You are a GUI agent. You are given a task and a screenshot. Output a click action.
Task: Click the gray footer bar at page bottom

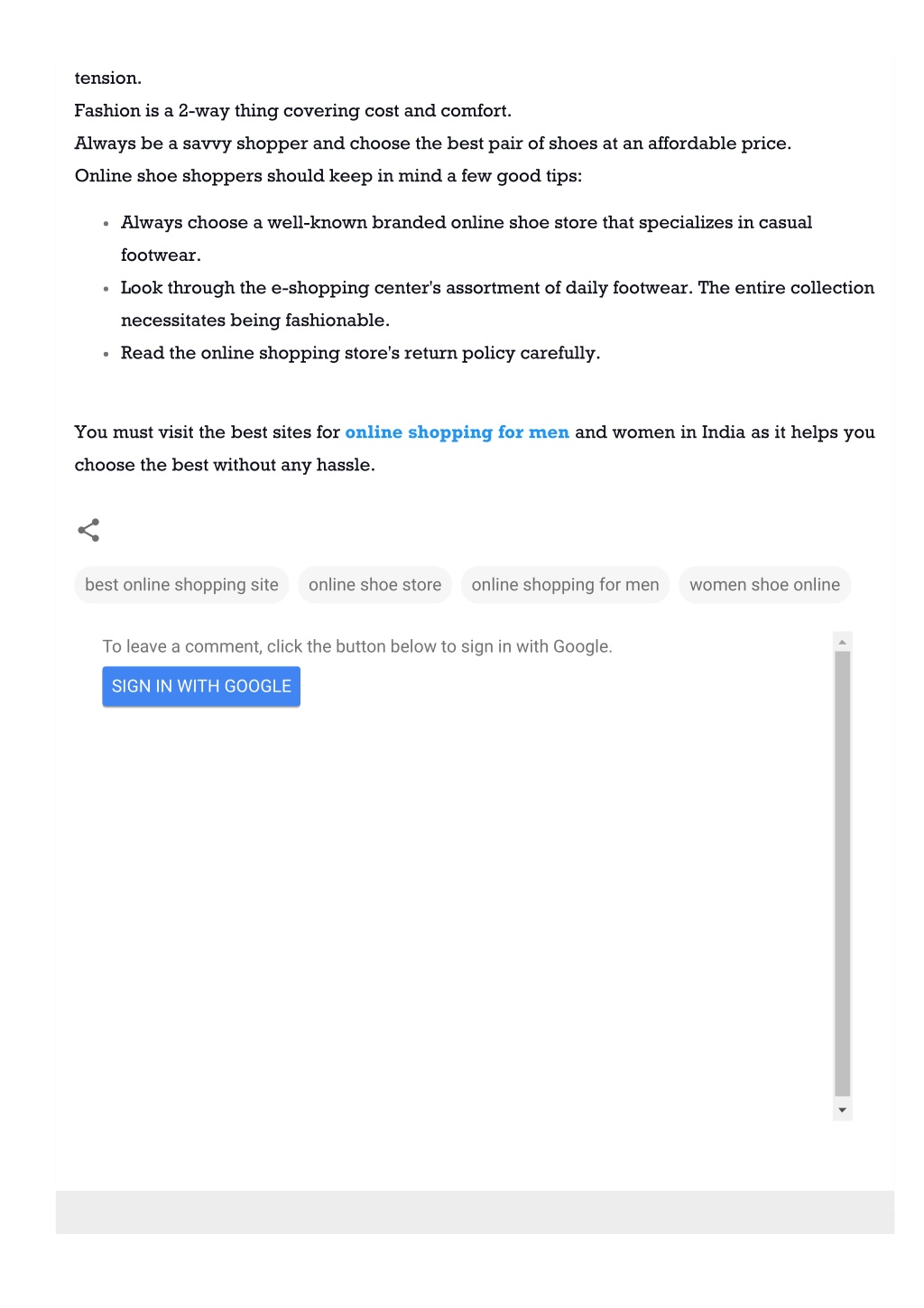tap(475, 1211)
